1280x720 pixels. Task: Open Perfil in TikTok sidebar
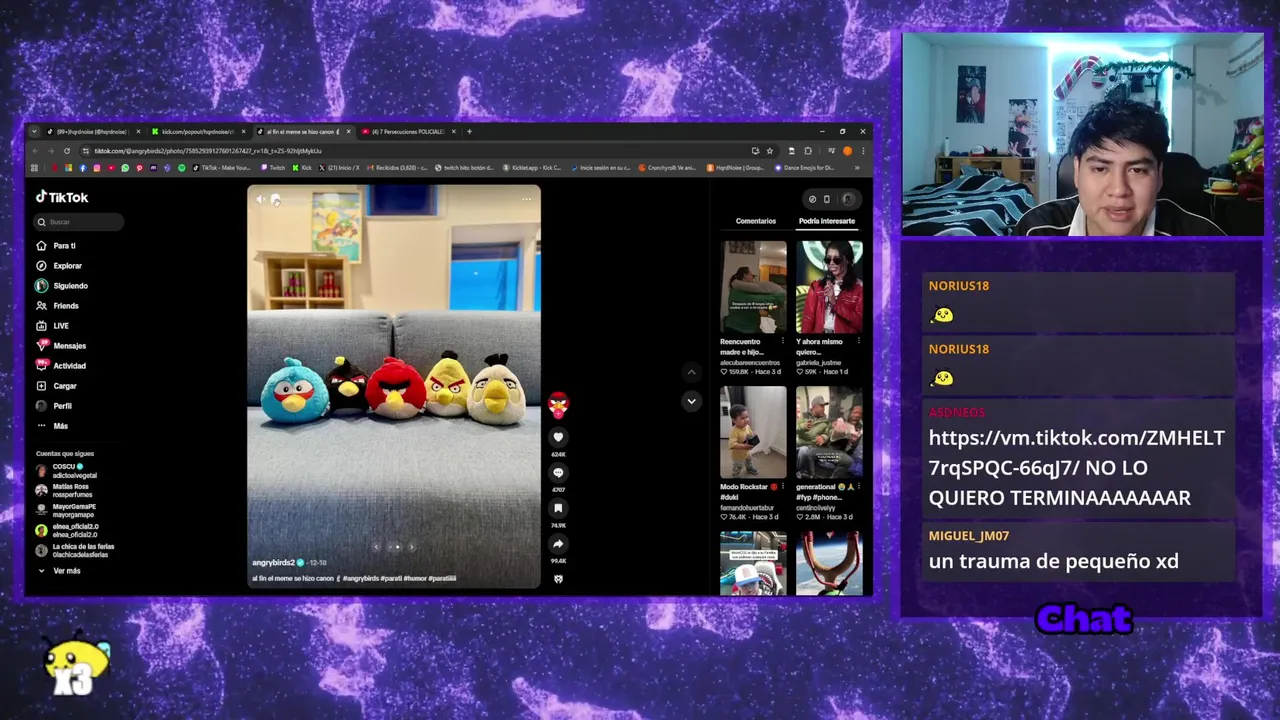(54, 406)
